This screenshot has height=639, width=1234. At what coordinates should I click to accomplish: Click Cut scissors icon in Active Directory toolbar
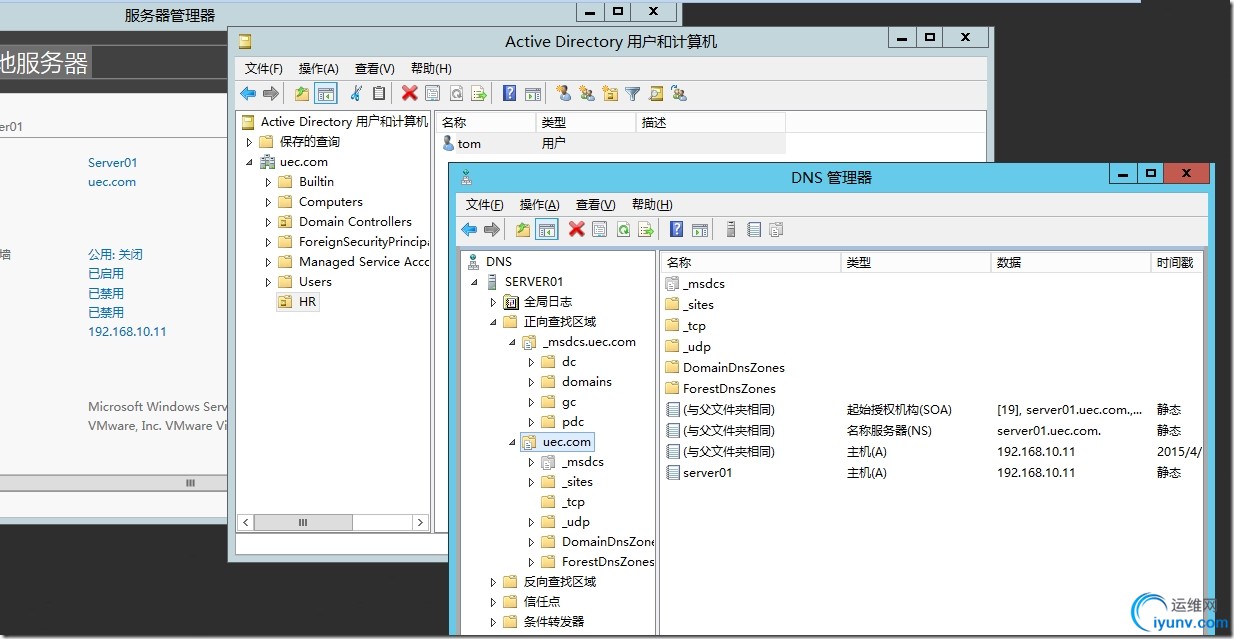tap(355, 93)
